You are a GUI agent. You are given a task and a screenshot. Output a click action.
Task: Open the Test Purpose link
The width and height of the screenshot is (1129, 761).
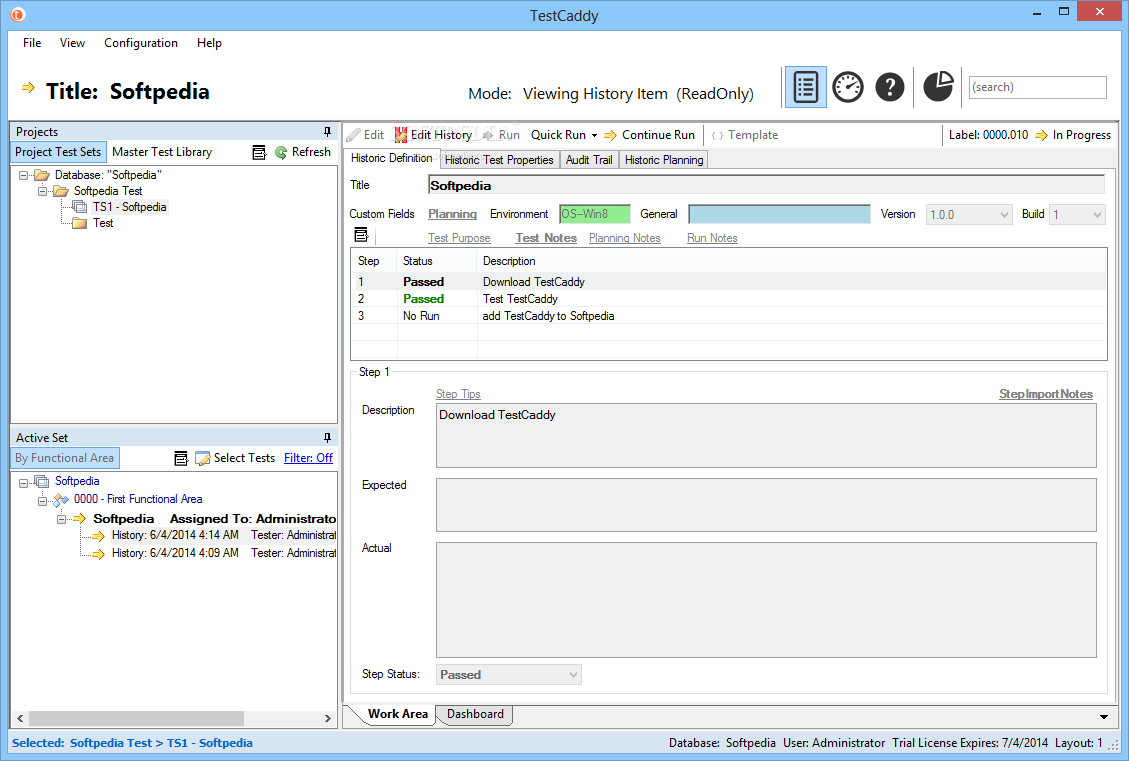pyautogui.click(x=459, y=238)
